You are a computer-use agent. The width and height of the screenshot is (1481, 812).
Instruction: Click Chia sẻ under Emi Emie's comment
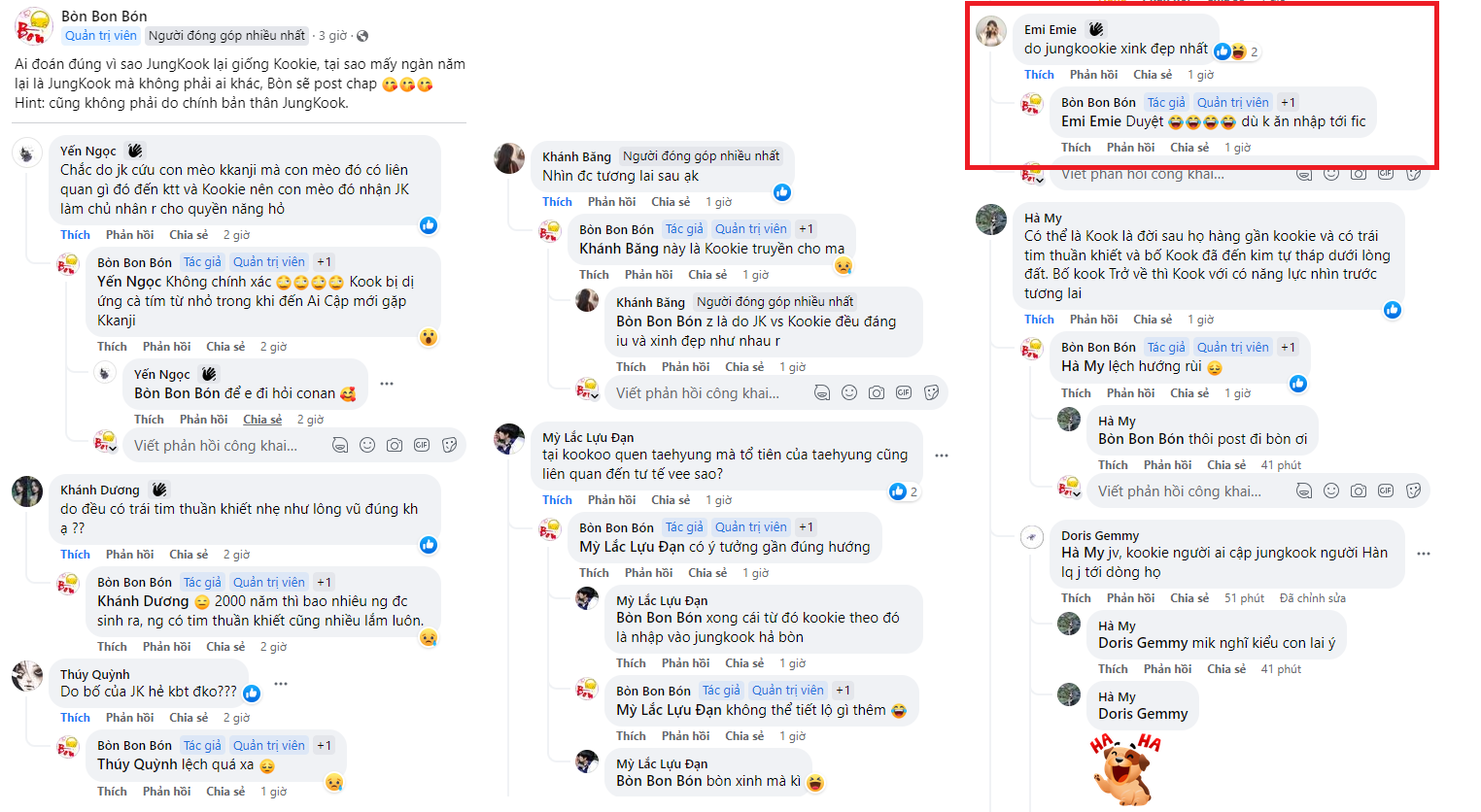click(x=1153, y=75)
